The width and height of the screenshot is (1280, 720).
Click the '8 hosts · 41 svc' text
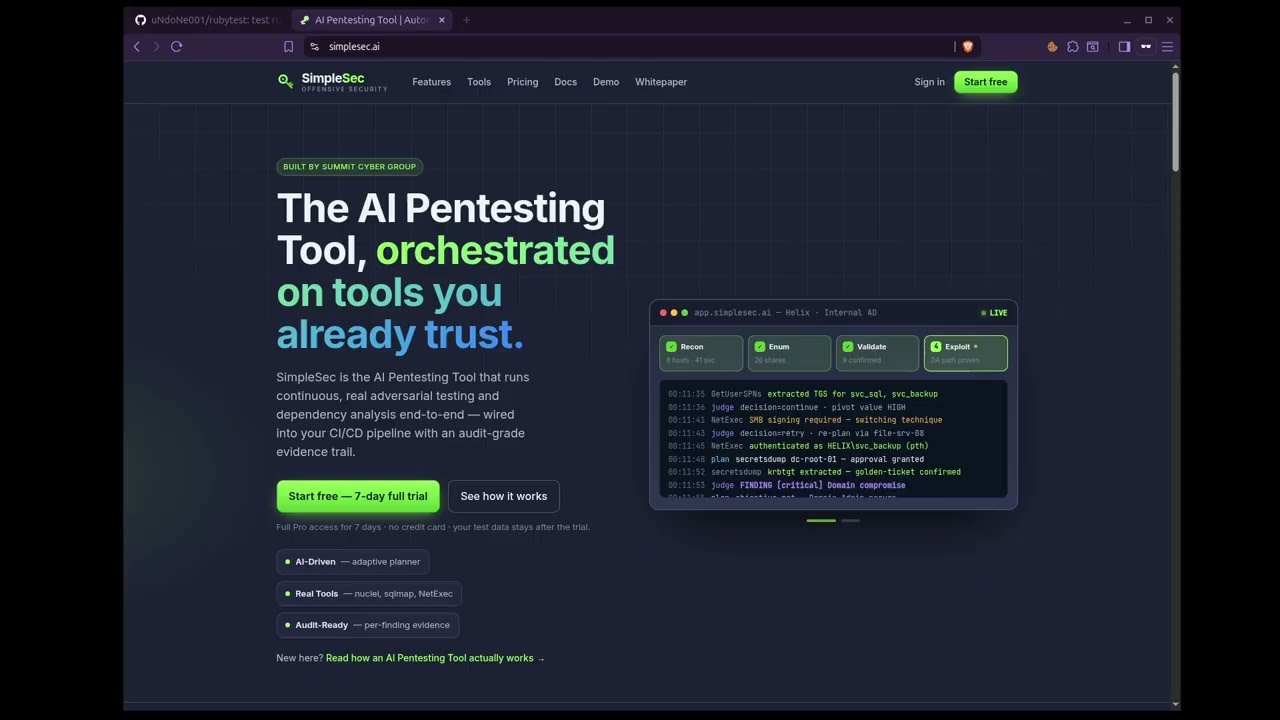[691, 360]
